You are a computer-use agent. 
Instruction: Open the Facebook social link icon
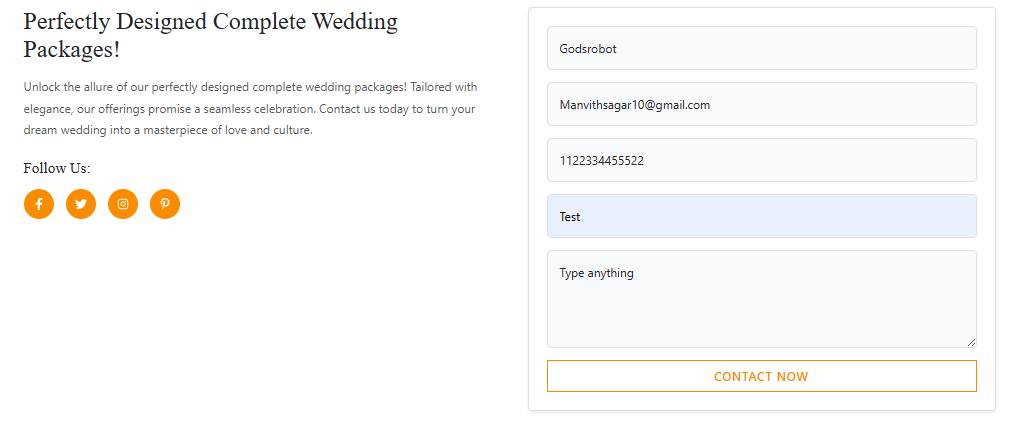point(39,204)
